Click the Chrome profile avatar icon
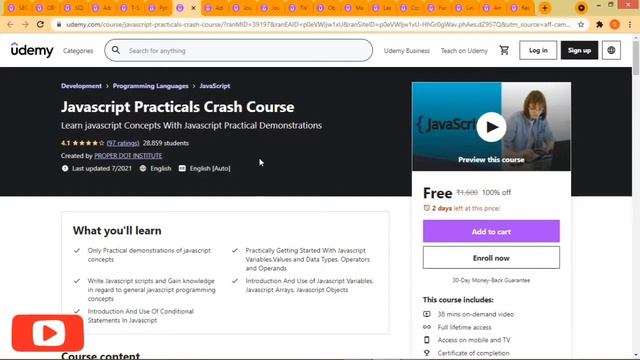Image resolution: width=640 pixels, height=360 pixels. point(615,24)
